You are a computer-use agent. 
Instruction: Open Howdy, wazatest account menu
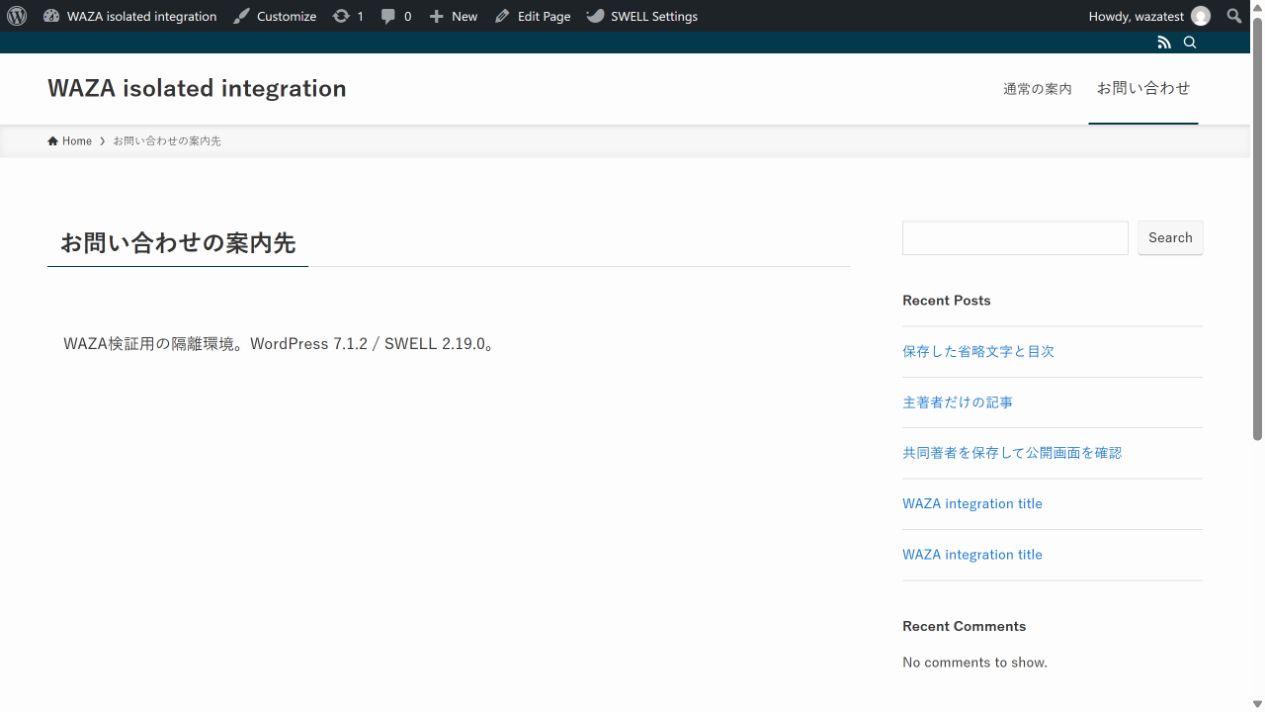pos(1149,16)
